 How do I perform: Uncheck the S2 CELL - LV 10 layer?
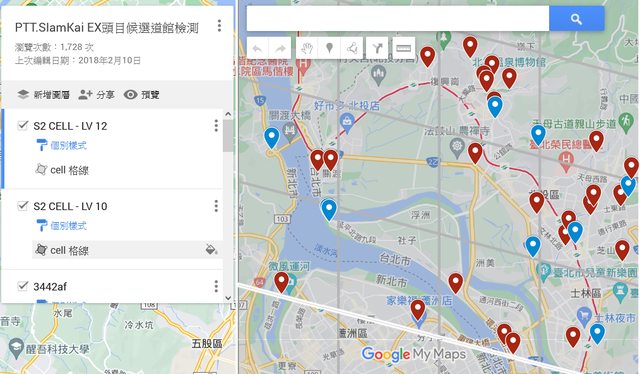(23, 205)
